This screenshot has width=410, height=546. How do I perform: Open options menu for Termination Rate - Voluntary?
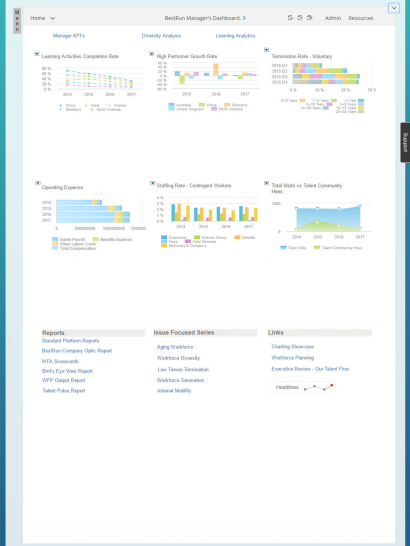266,50
